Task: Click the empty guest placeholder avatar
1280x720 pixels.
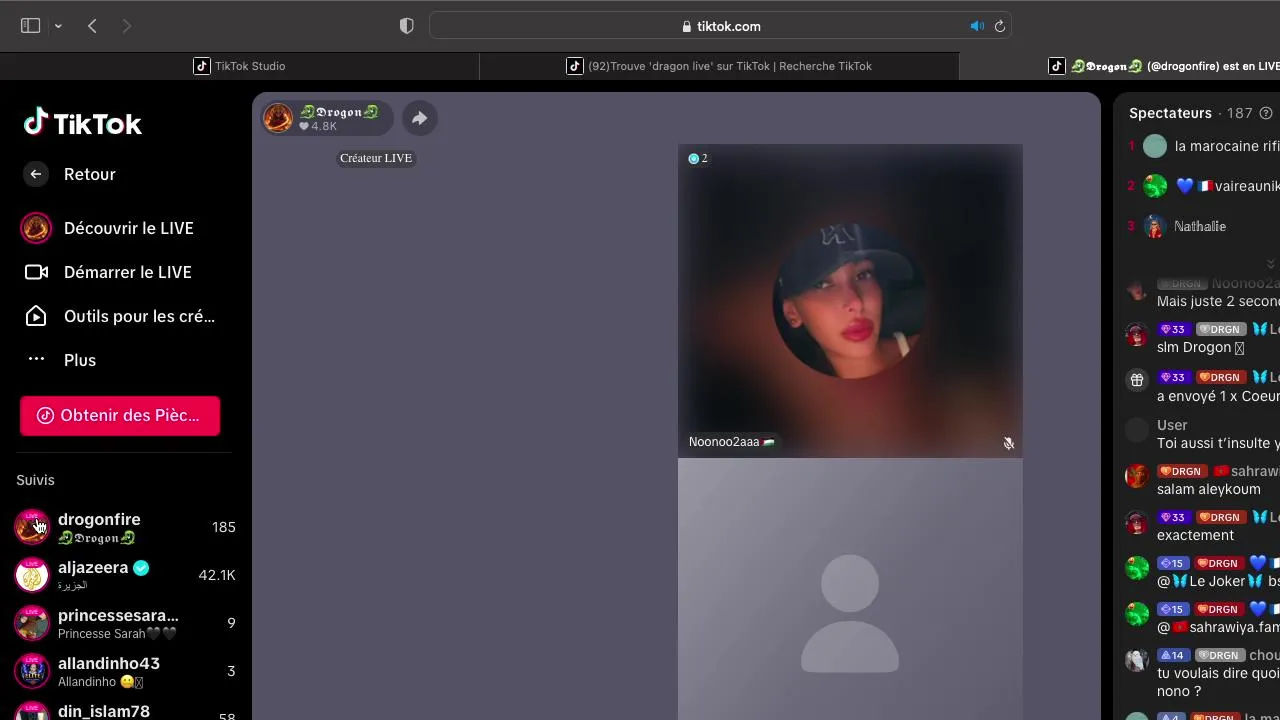Action: pyautogui.click(x=850, y=612)
